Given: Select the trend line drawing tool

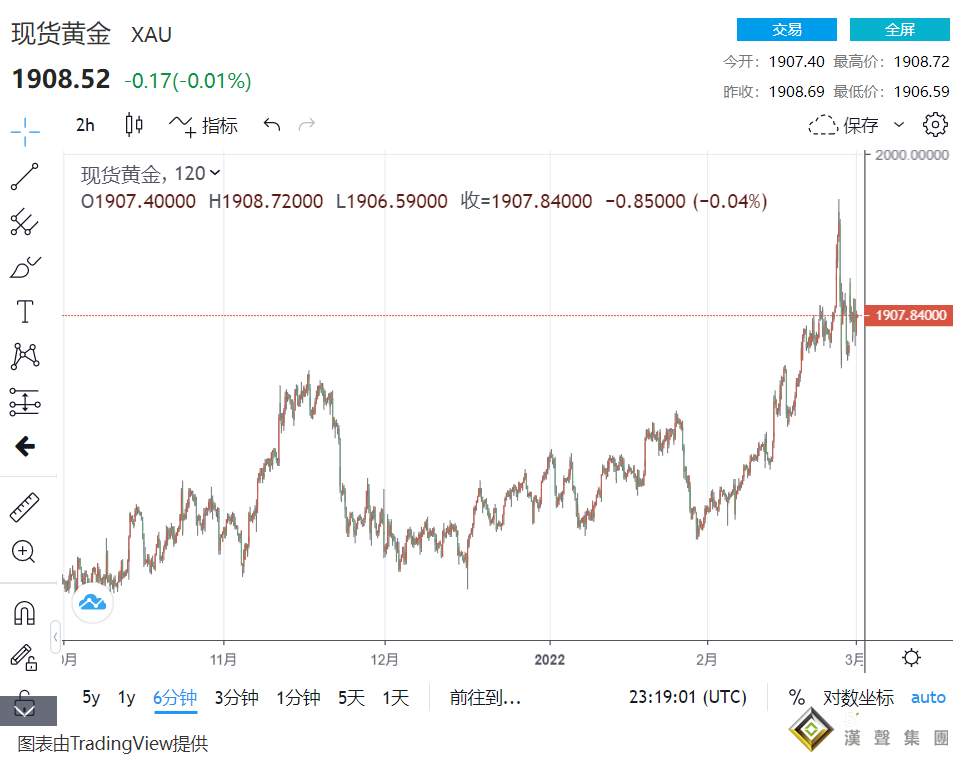Looking at the screenshot, I should (25, 176).
